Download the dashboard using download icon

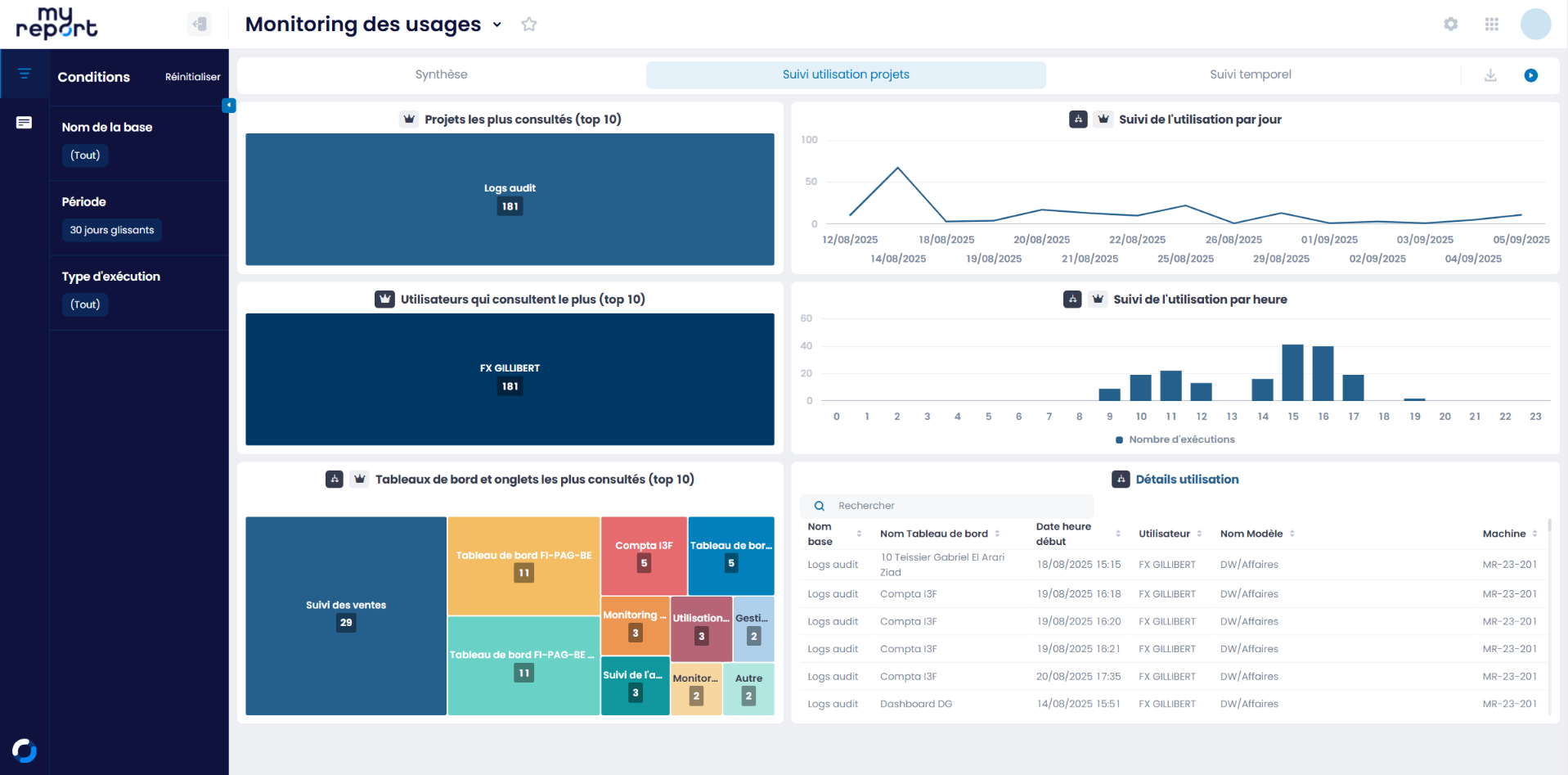1490,75
